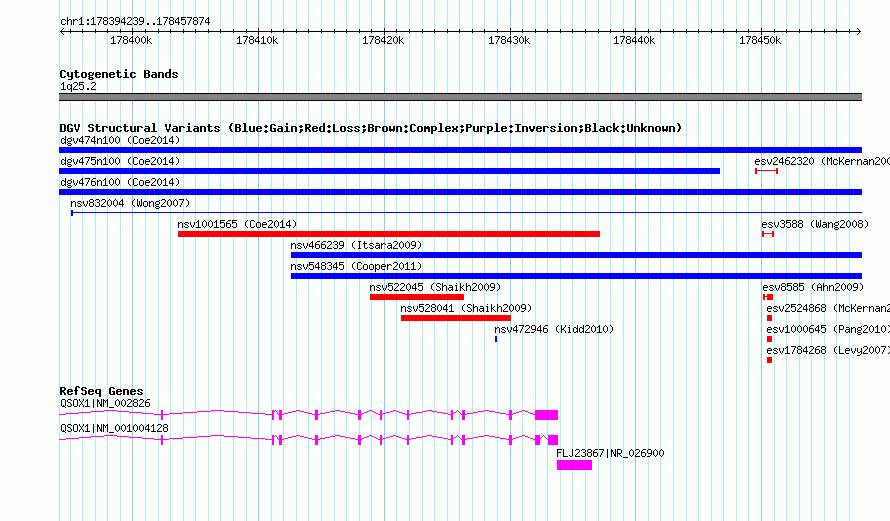
Task: Click the esv1784268 (Levy2007) red square marker
Action: click(770, 360)
